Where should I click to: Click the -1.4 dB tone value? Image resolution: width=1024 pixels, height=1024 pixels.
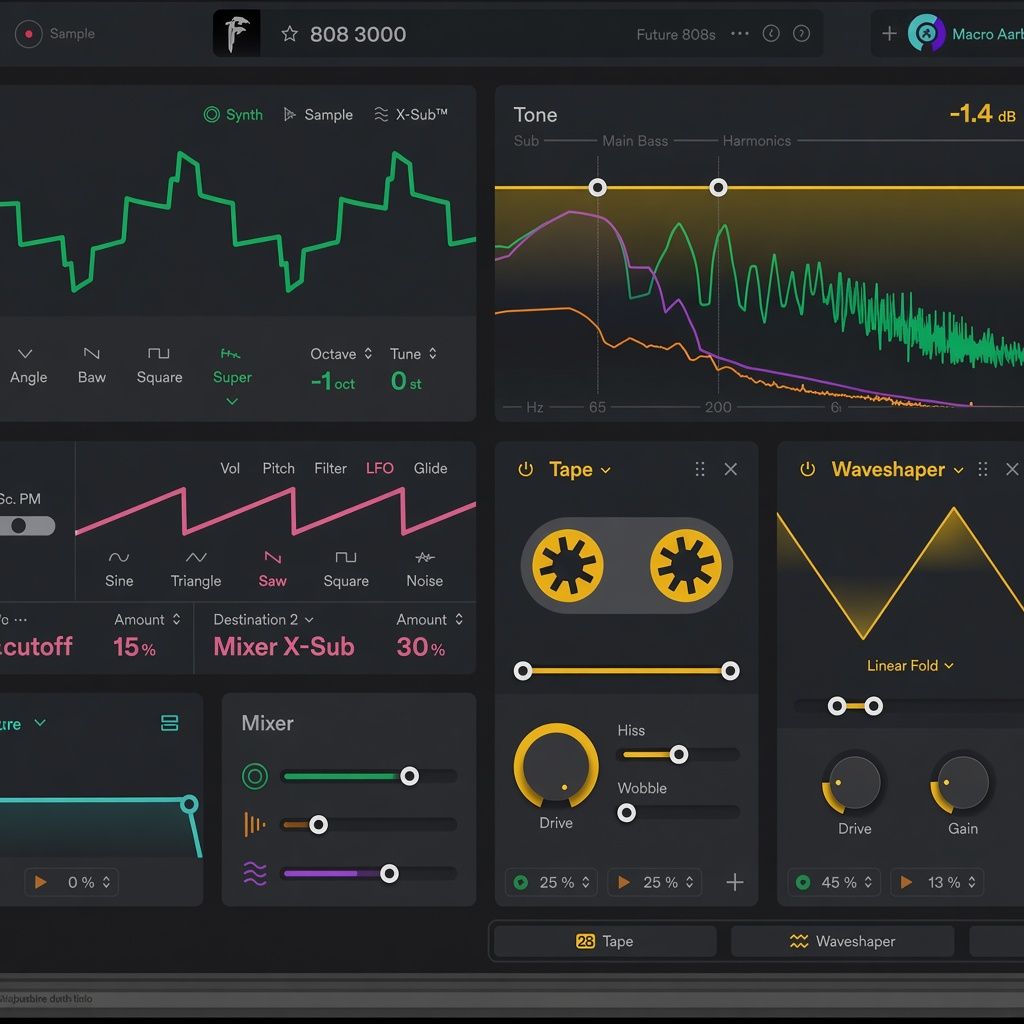coord(983,114)
